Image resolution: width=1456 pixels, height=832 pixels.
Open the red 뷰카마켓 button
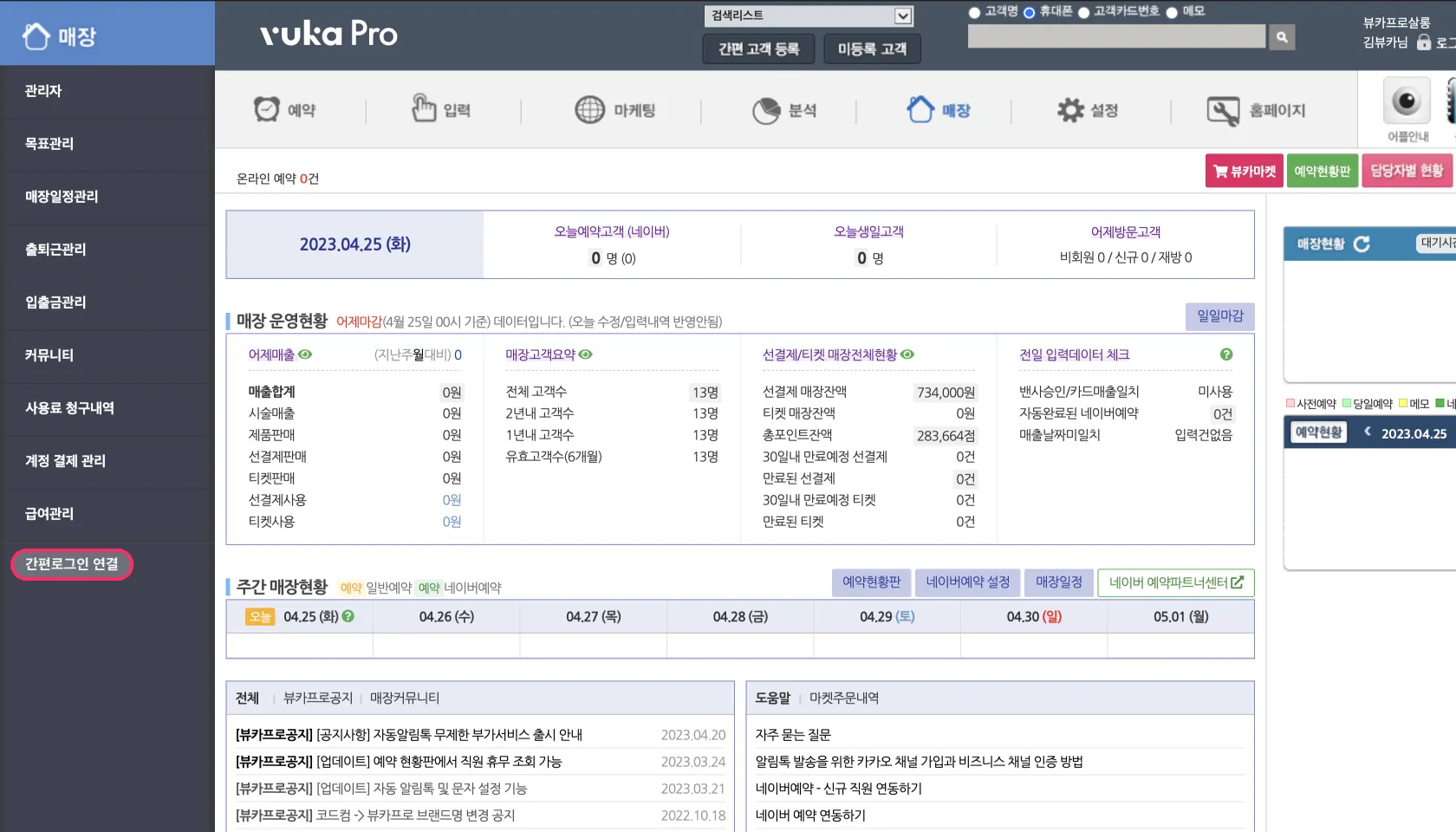point(1245,171)
